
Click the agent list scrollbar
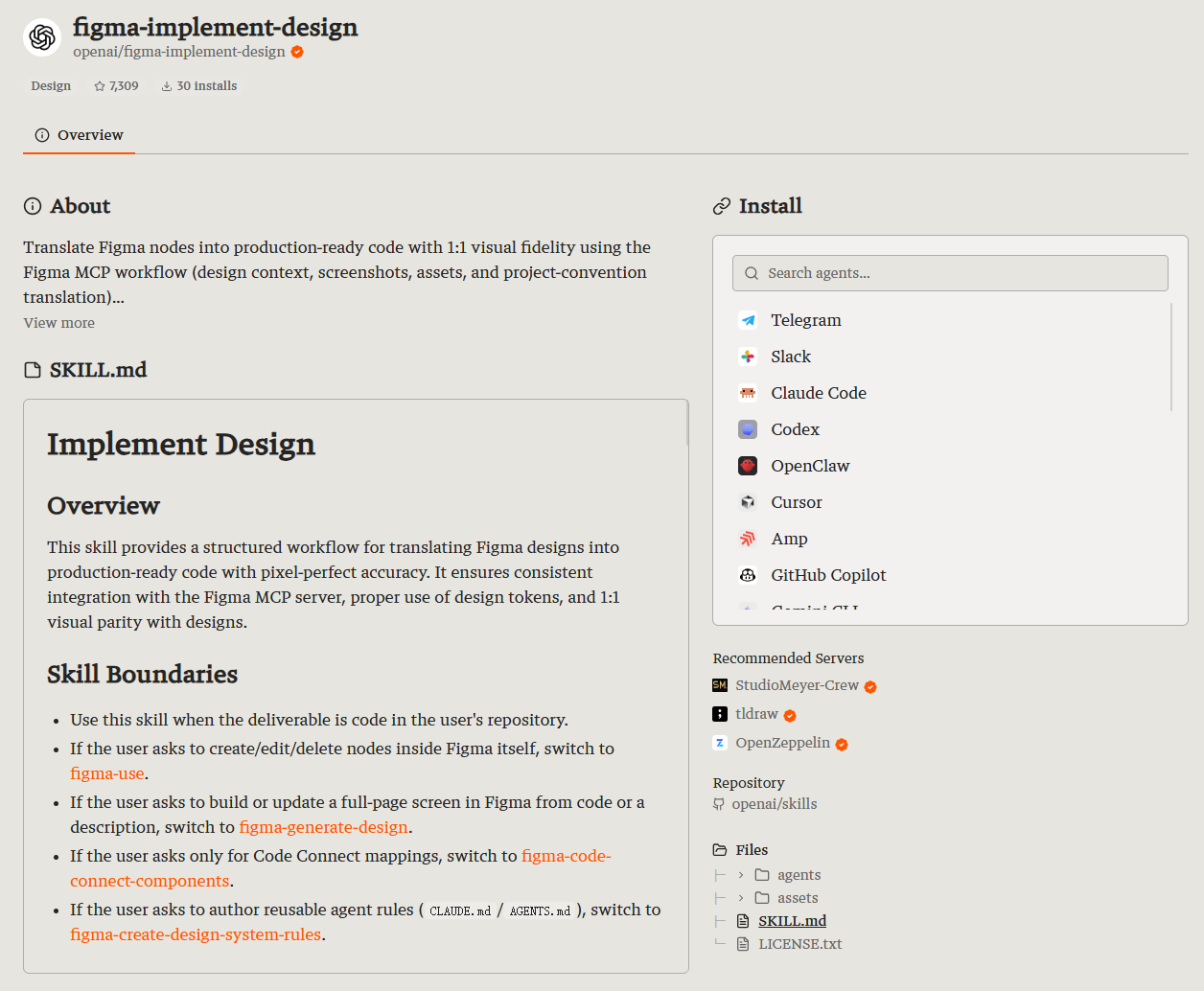pos(1171,357)
